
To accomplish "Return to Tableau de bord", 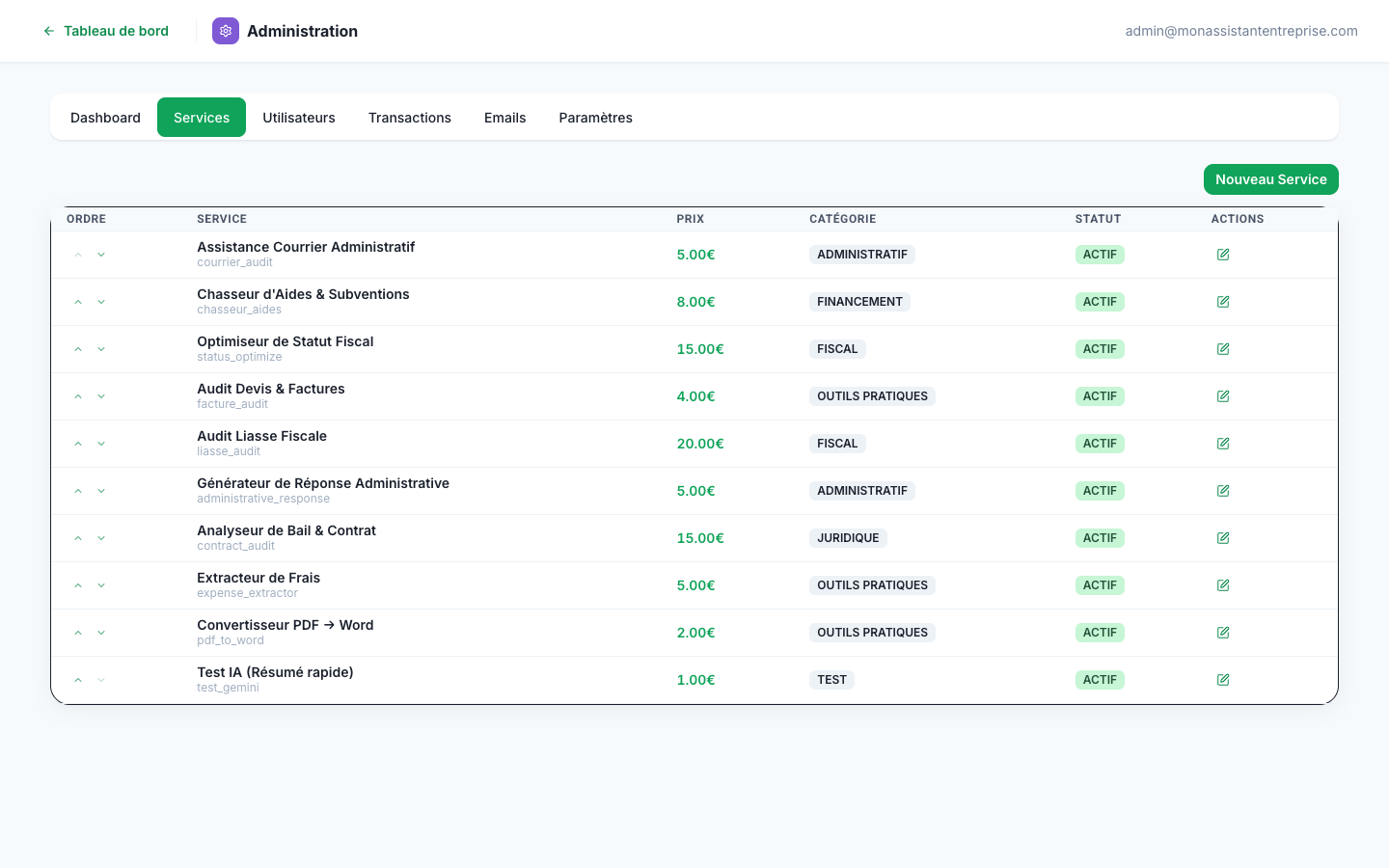I will 106,31.
